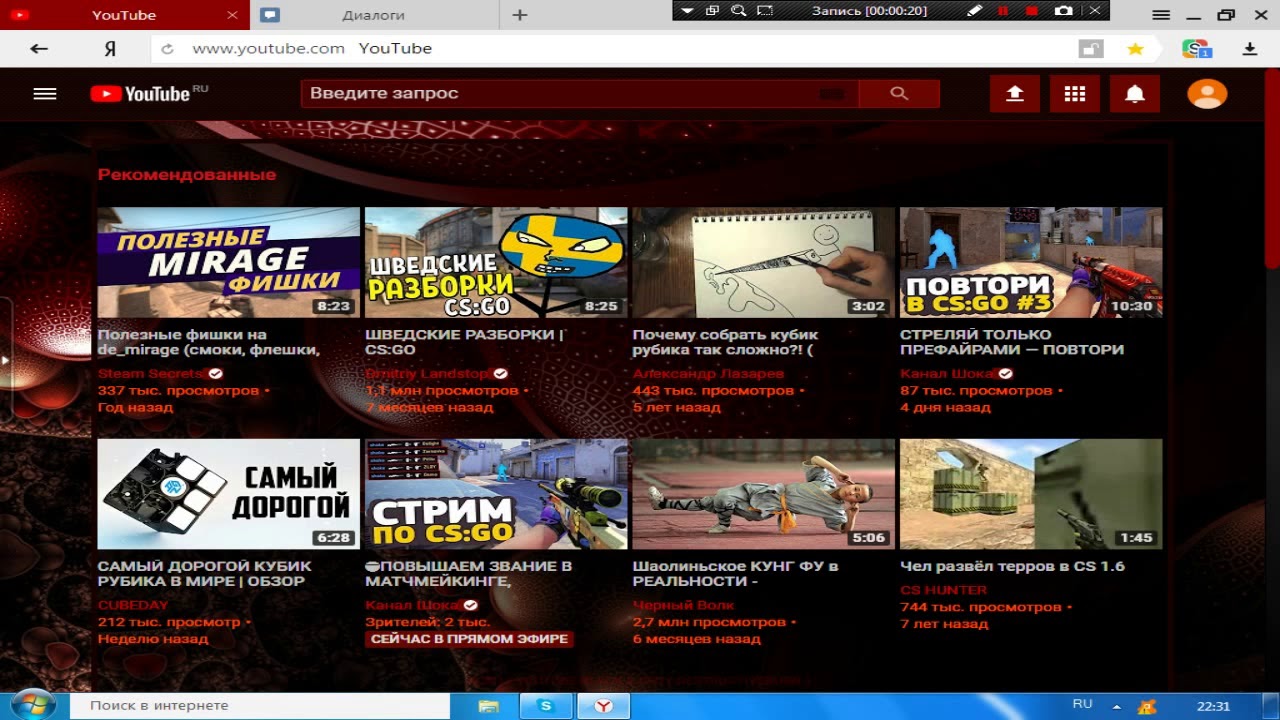Open a new browser tab
This screenshot has height=720, width=1280.
pos(519,15)
